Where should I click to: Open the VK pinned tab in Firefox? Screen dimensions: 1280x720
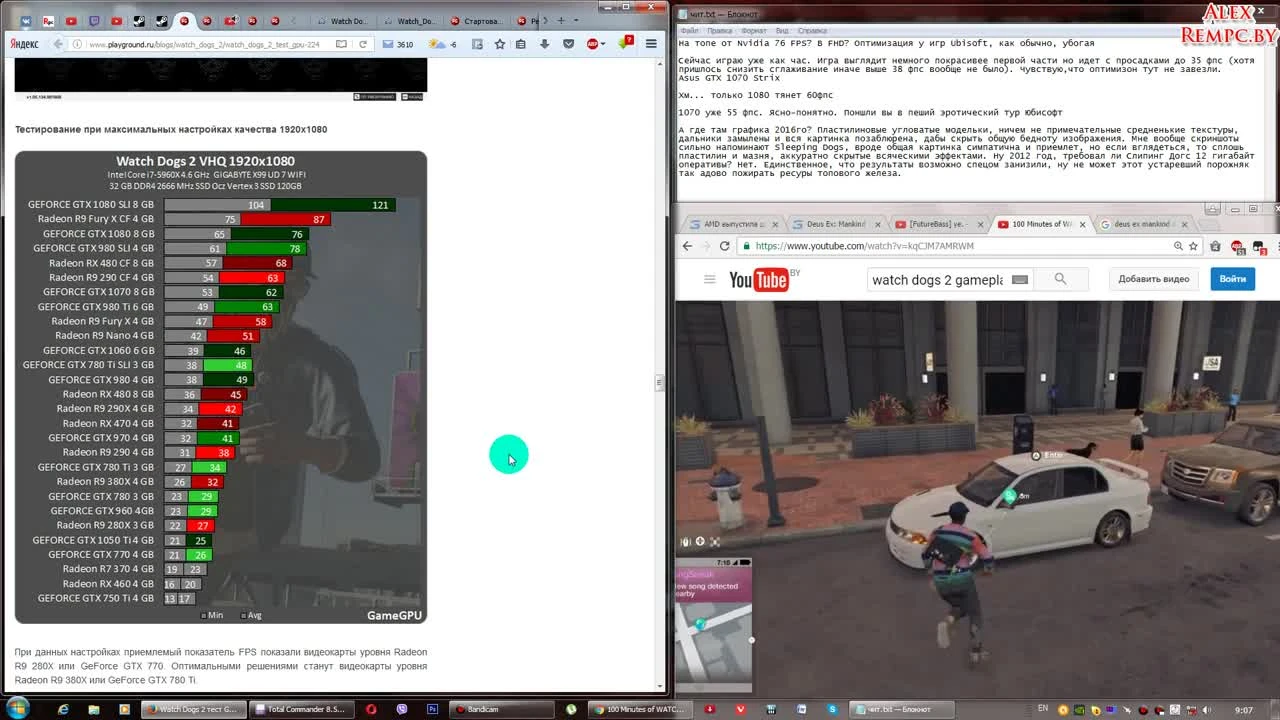point(25,21)
